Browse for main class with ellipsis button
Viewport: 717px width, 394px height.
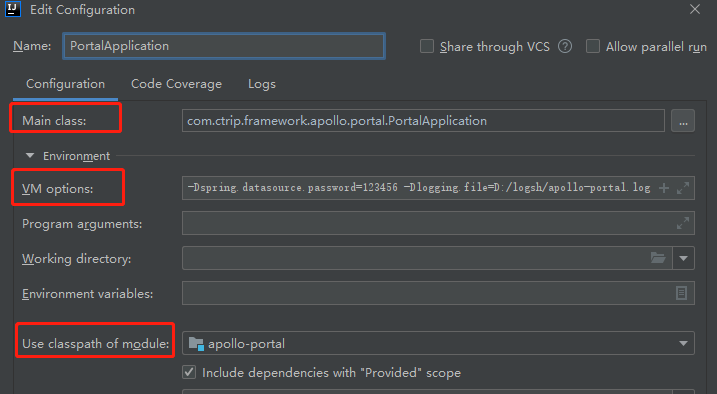[683, 121]
